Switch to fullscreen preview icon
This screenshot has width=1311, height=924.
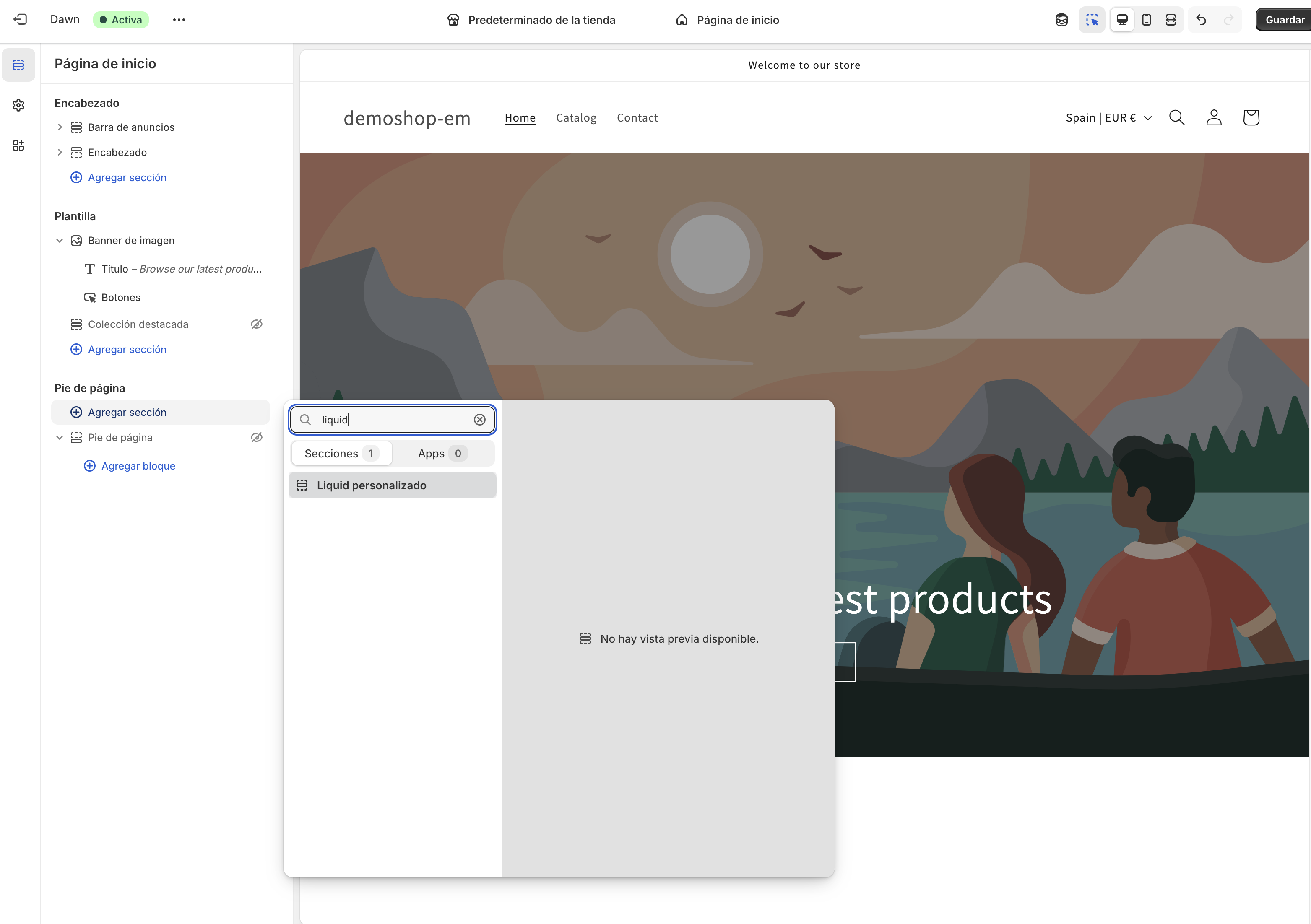(1171, 20)
